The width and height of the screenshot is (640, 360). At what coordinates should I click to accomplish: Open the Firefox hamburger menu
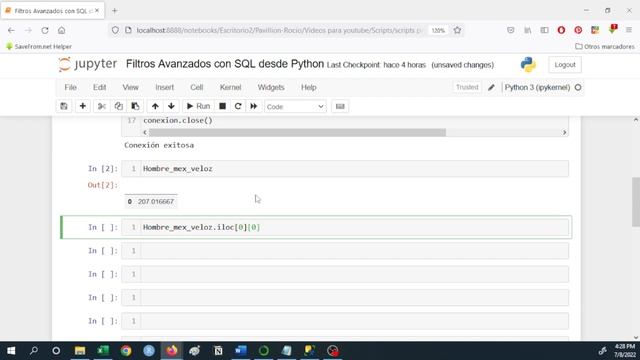[629, 30]
